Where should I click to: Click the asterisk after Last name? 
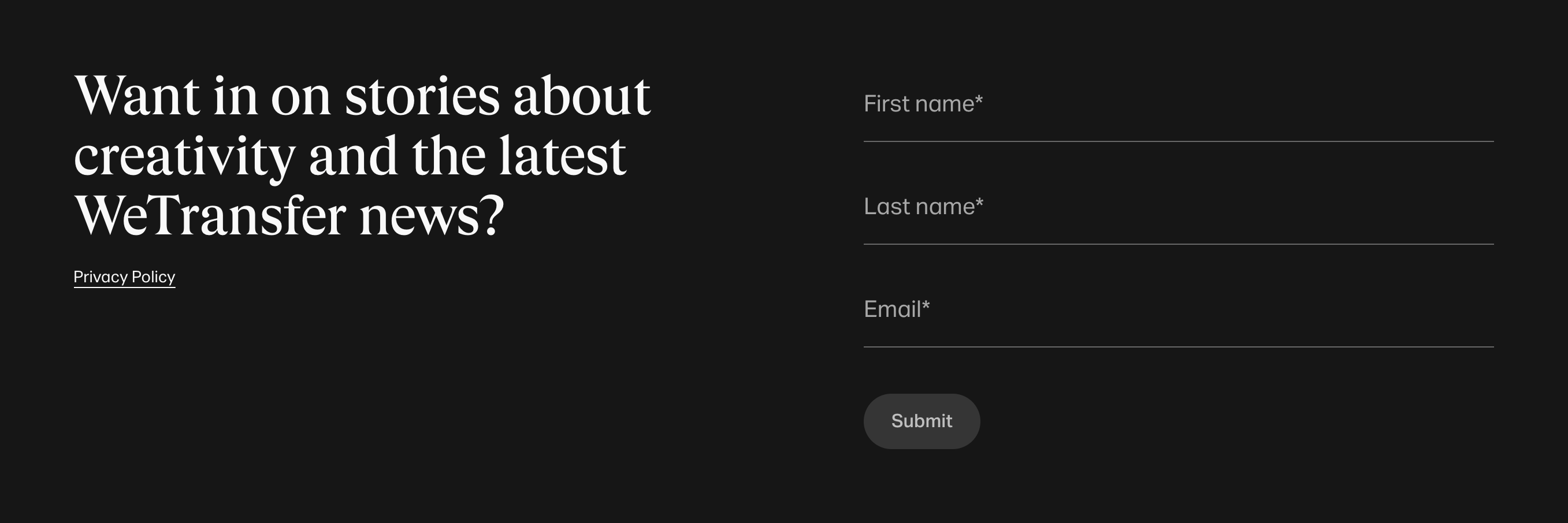tap(979, 202)
